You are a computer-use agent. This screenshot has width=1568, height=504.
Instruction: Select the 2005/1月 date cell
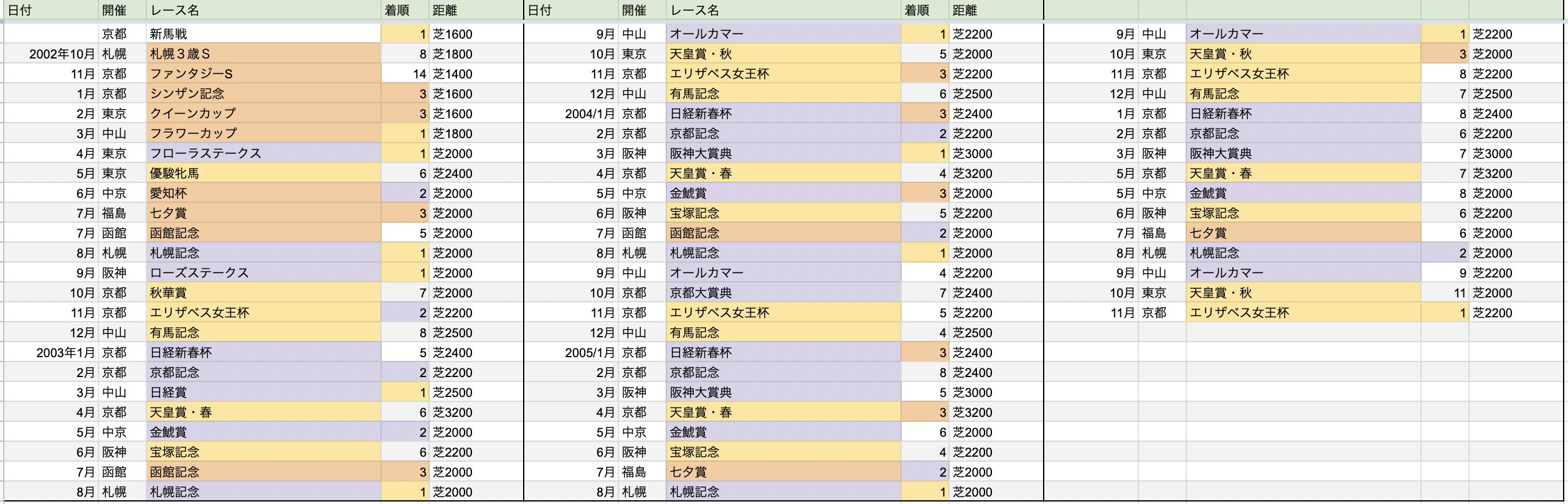pyautogui.click(x=571, y=353)
